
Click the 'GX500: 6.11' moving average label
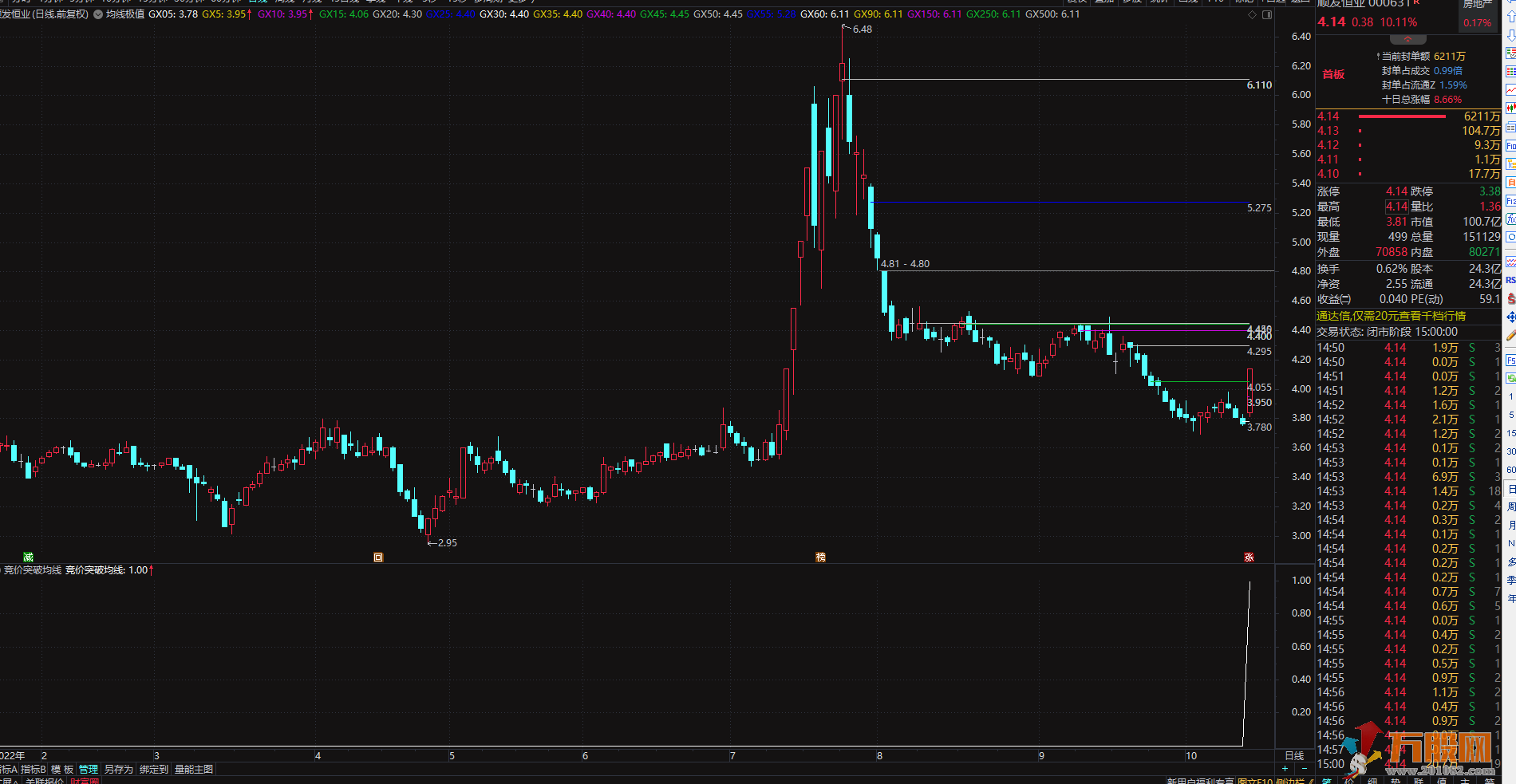click(x=1052, y=14)
